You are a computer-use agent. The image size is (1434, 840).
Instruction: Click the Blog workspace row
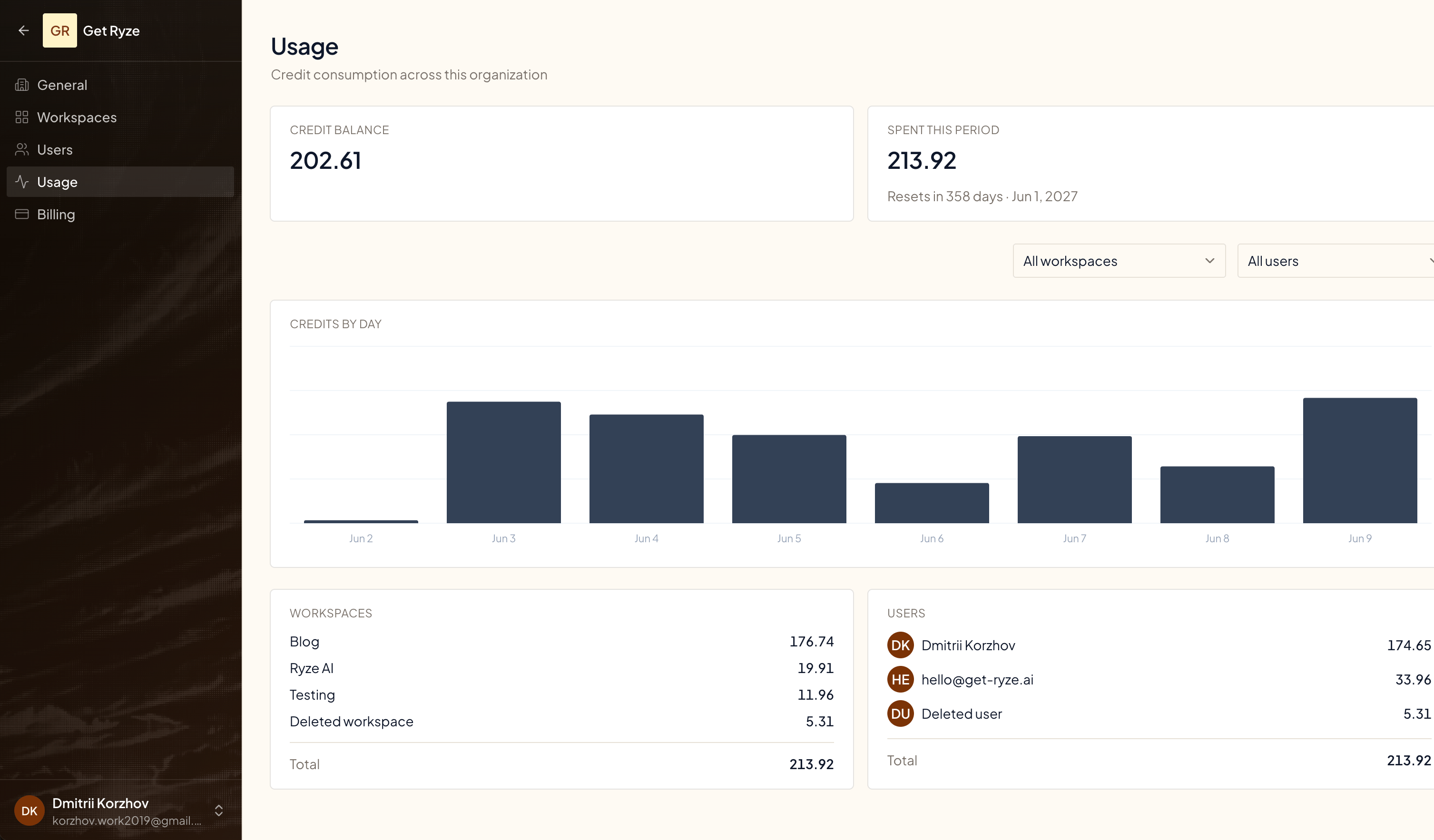tap(561, 642)
